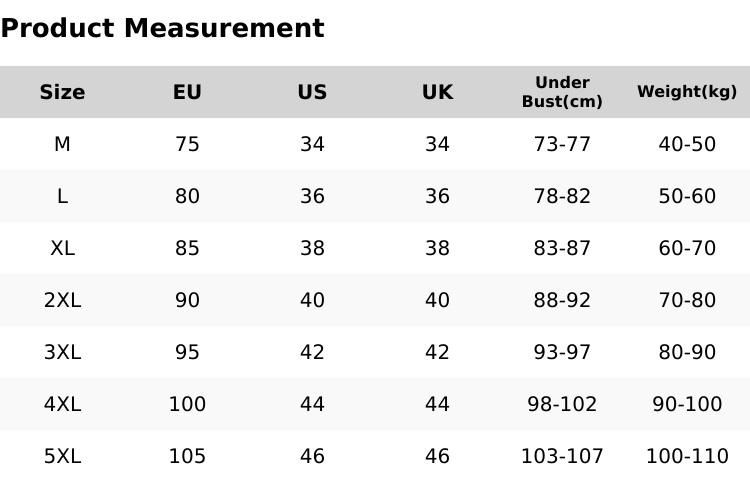Click the Under Bust(cm) column header
The width and height of the screenshot is (750, 482).
[562, 92]
